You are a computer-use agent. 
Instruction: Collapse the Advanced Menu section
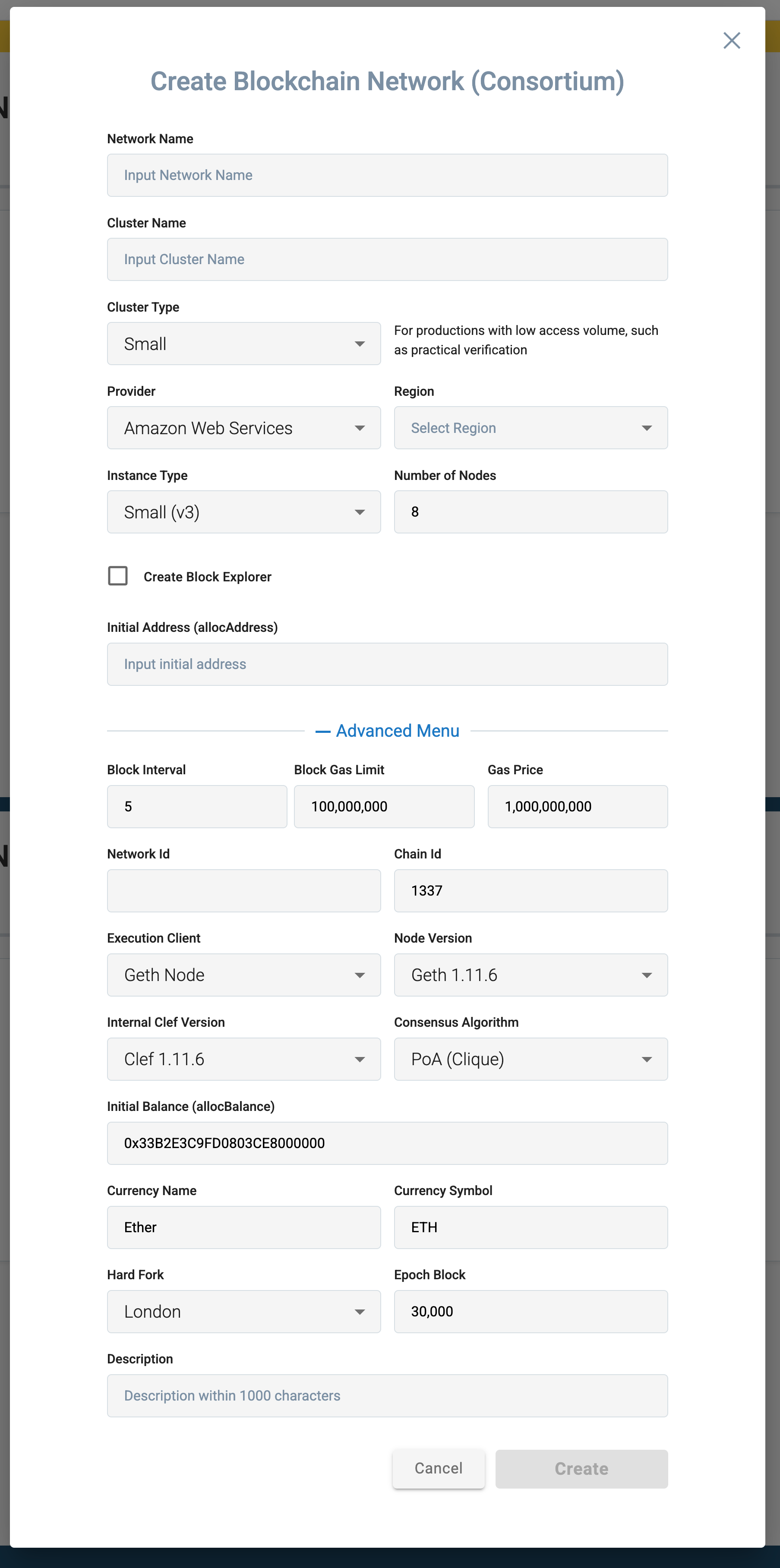point(387,730)
